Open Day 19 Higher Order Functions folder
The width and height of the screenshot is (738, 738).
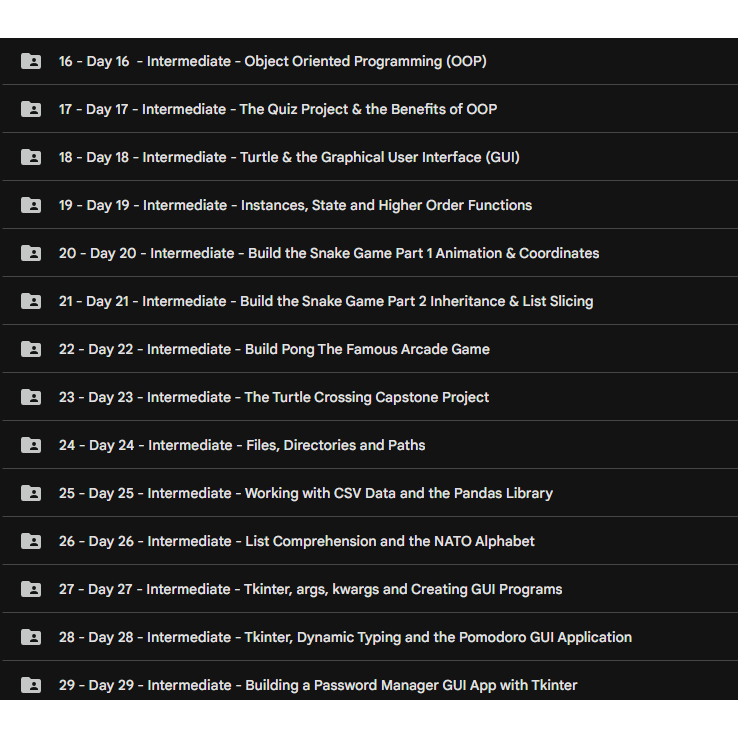click(x=295, y=205)
